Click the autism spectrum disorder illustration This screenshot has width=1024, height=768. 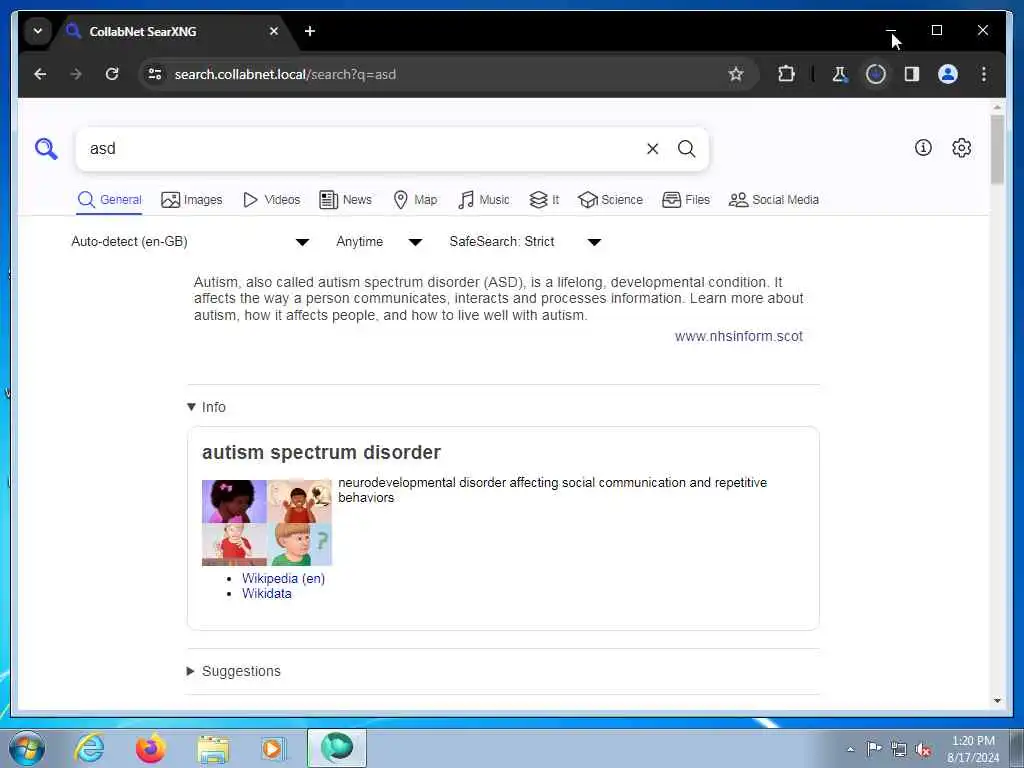coord(266,522)
